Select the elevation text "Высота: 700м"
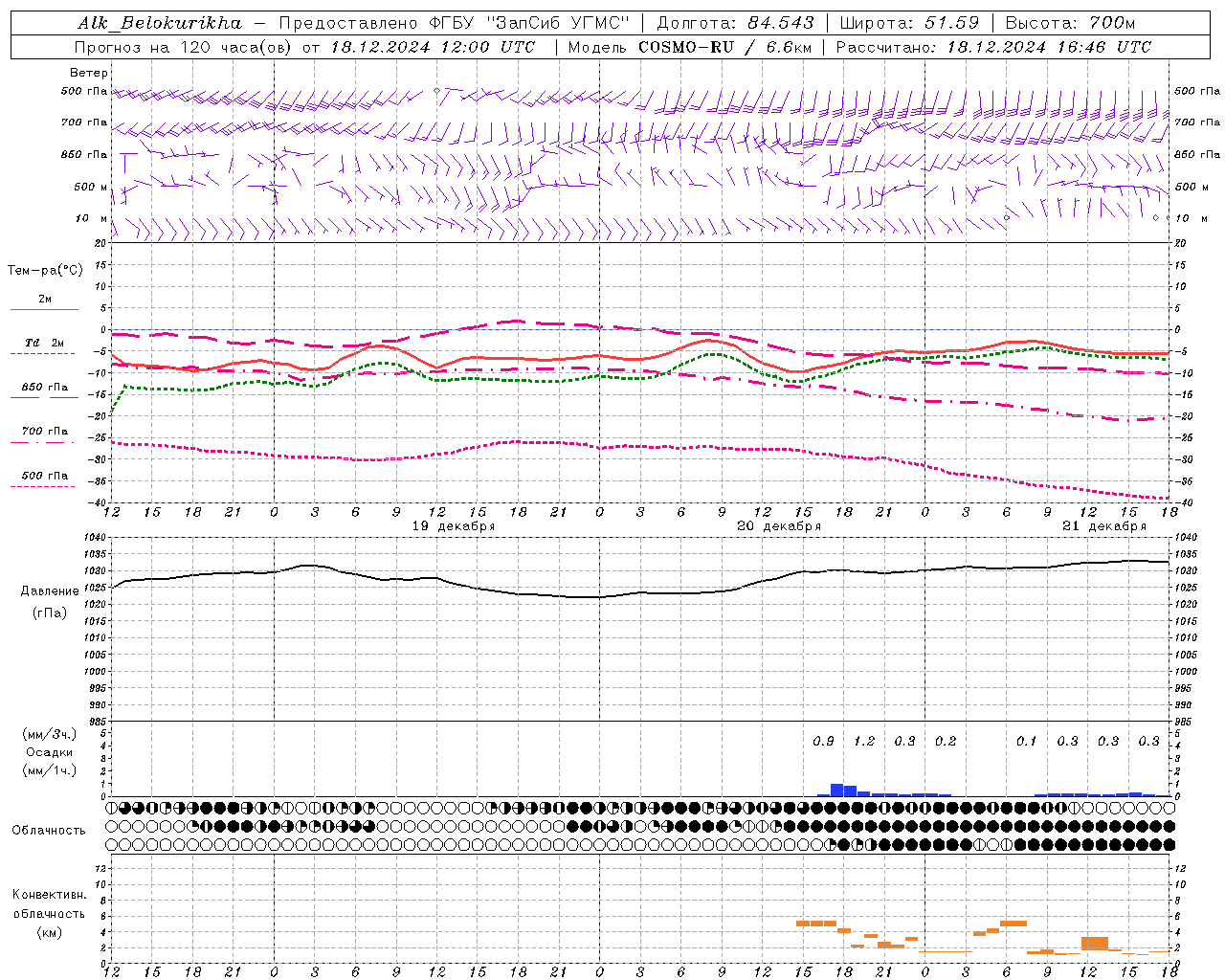 (1071, 23)
